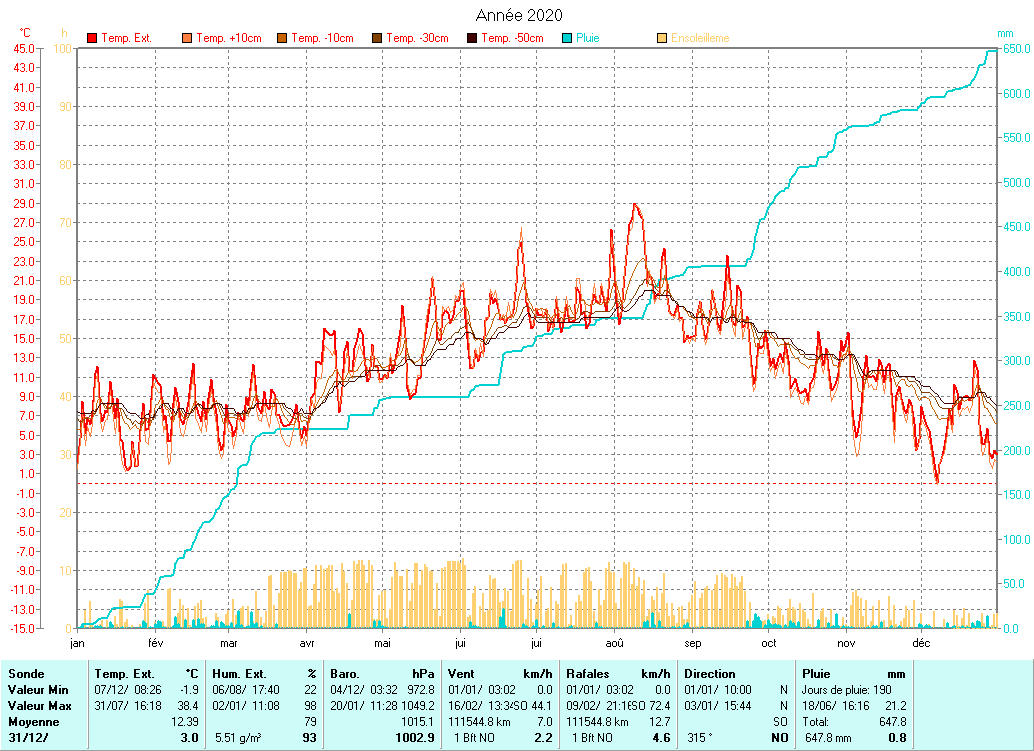This screenshot has height=751, width=1034.
Task: Click the red Temp. Ext. legend swatch
Action: tap(92, 38)
